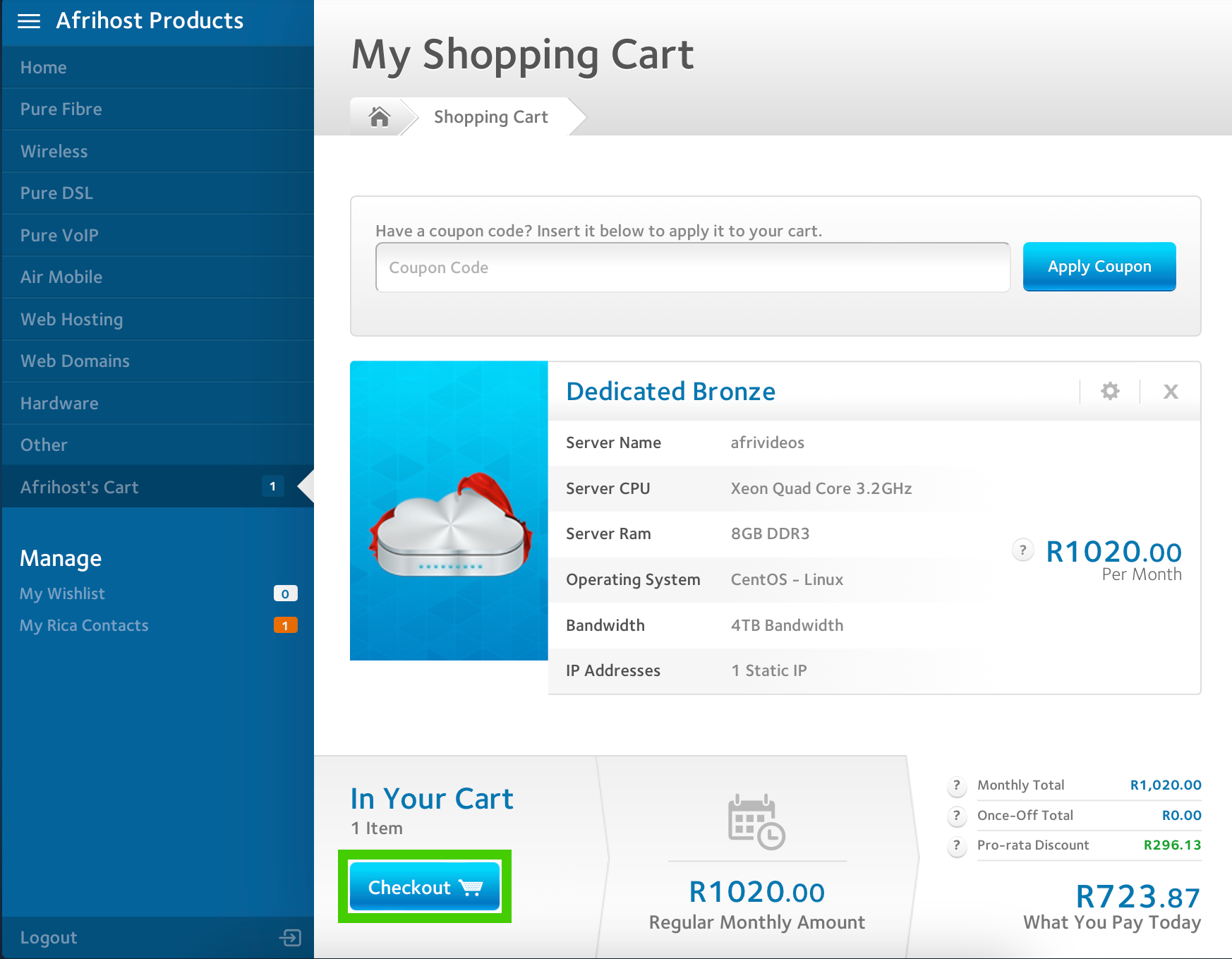The height and width of the screenshot is (959, 1232).
Task: Open My Wishlist link
Action: point(62,593)
